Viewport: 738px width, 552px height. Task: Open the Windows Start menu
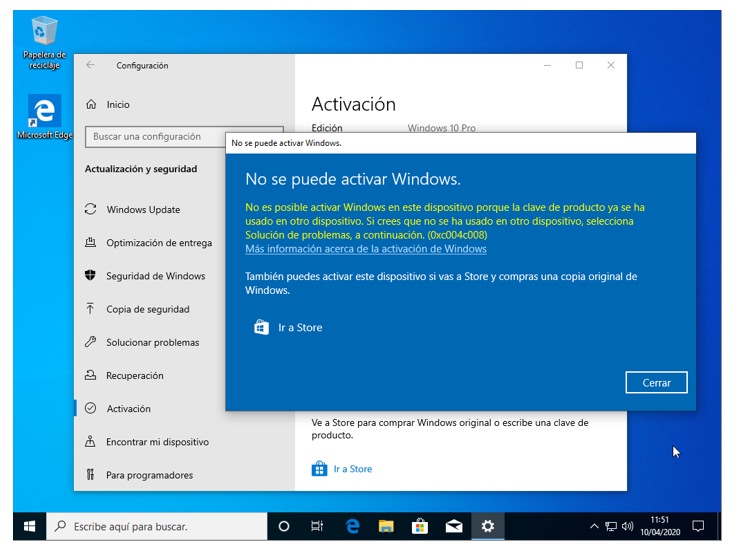29,526
